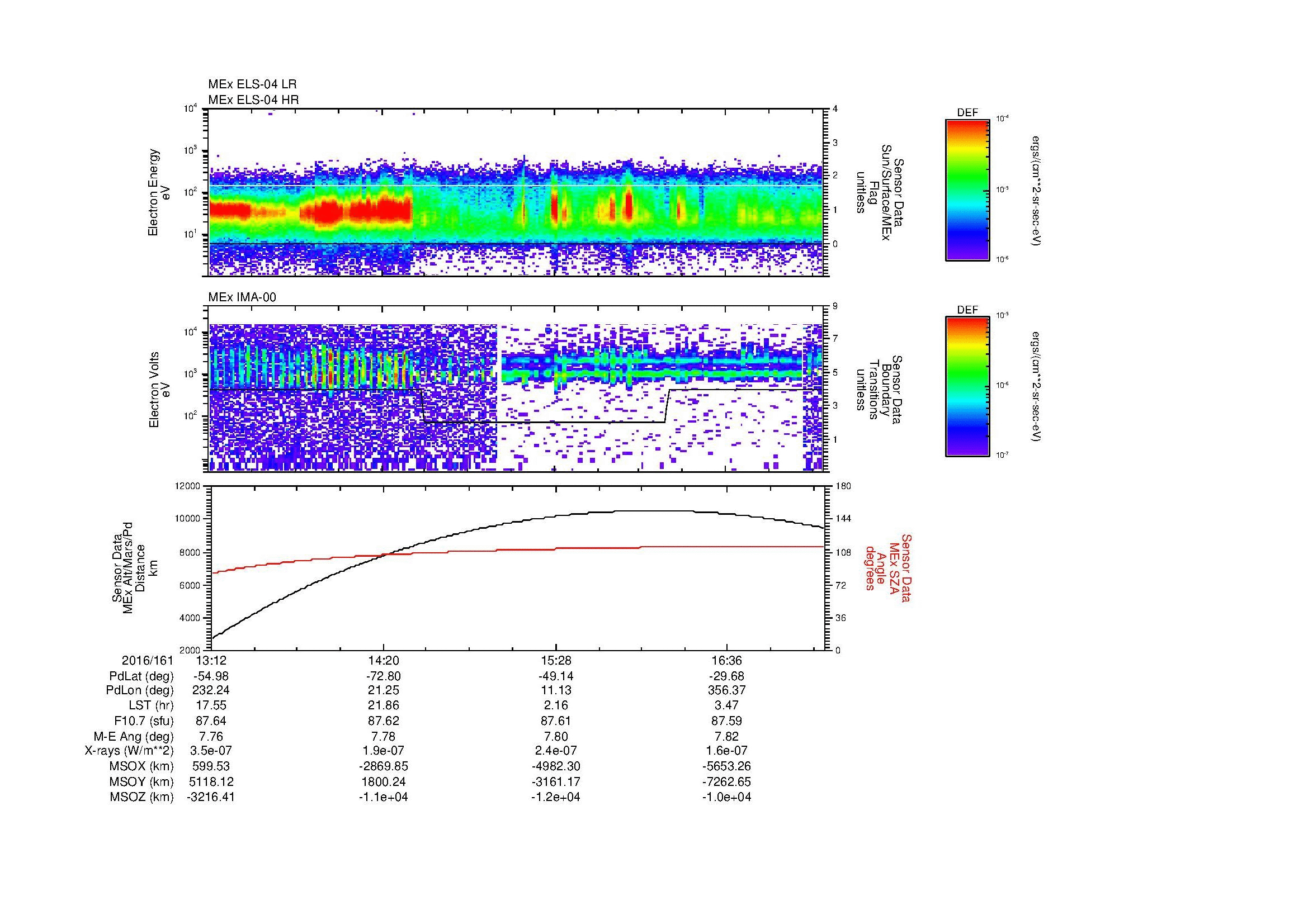Image resolution: width=1308 pixels, height=924 pixels.
Task: Click the 'MSOZ (km)' row label
Action: [x=142, y=797]
